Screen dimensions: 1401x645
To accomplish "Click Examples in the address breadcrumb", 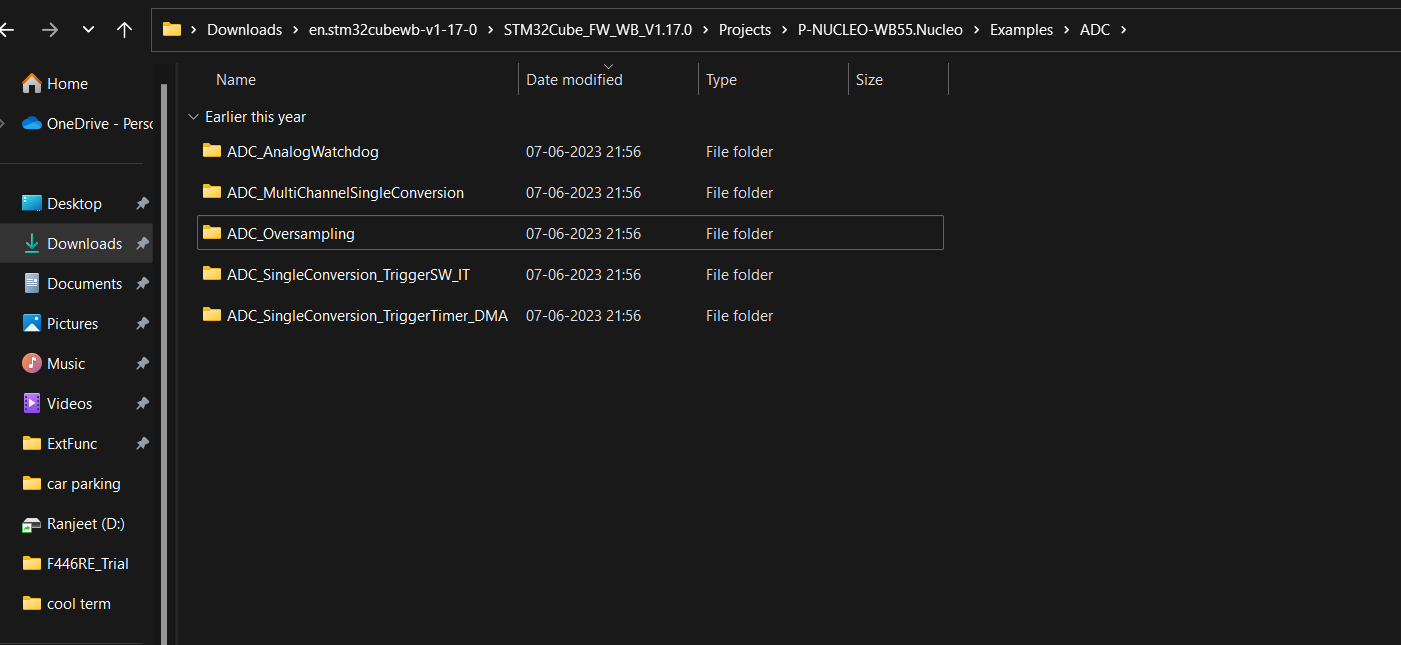I will [x=1021, y=30].
